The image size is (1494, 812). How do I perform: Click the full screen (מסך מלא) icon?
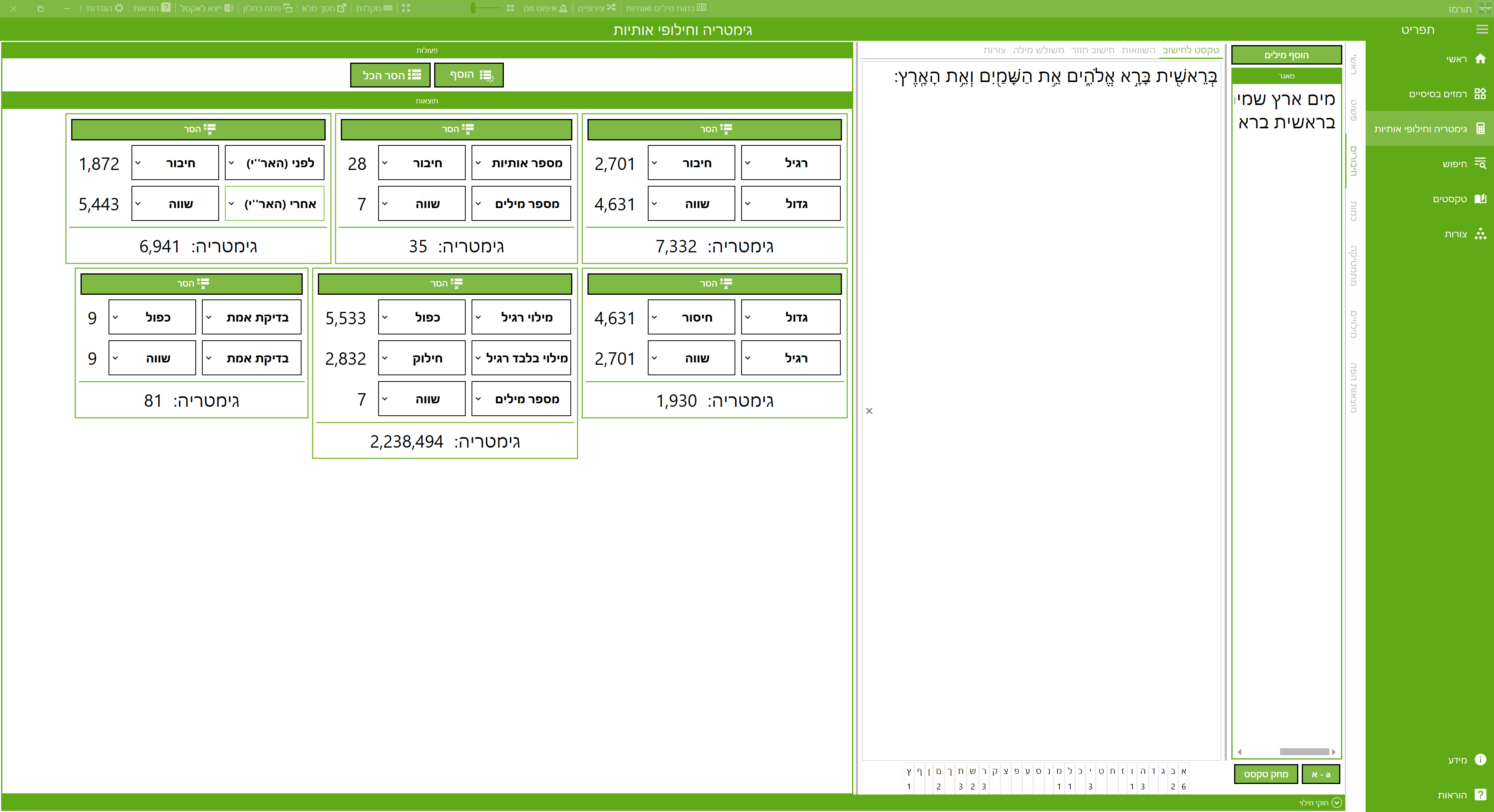click(x=342, y=8)
